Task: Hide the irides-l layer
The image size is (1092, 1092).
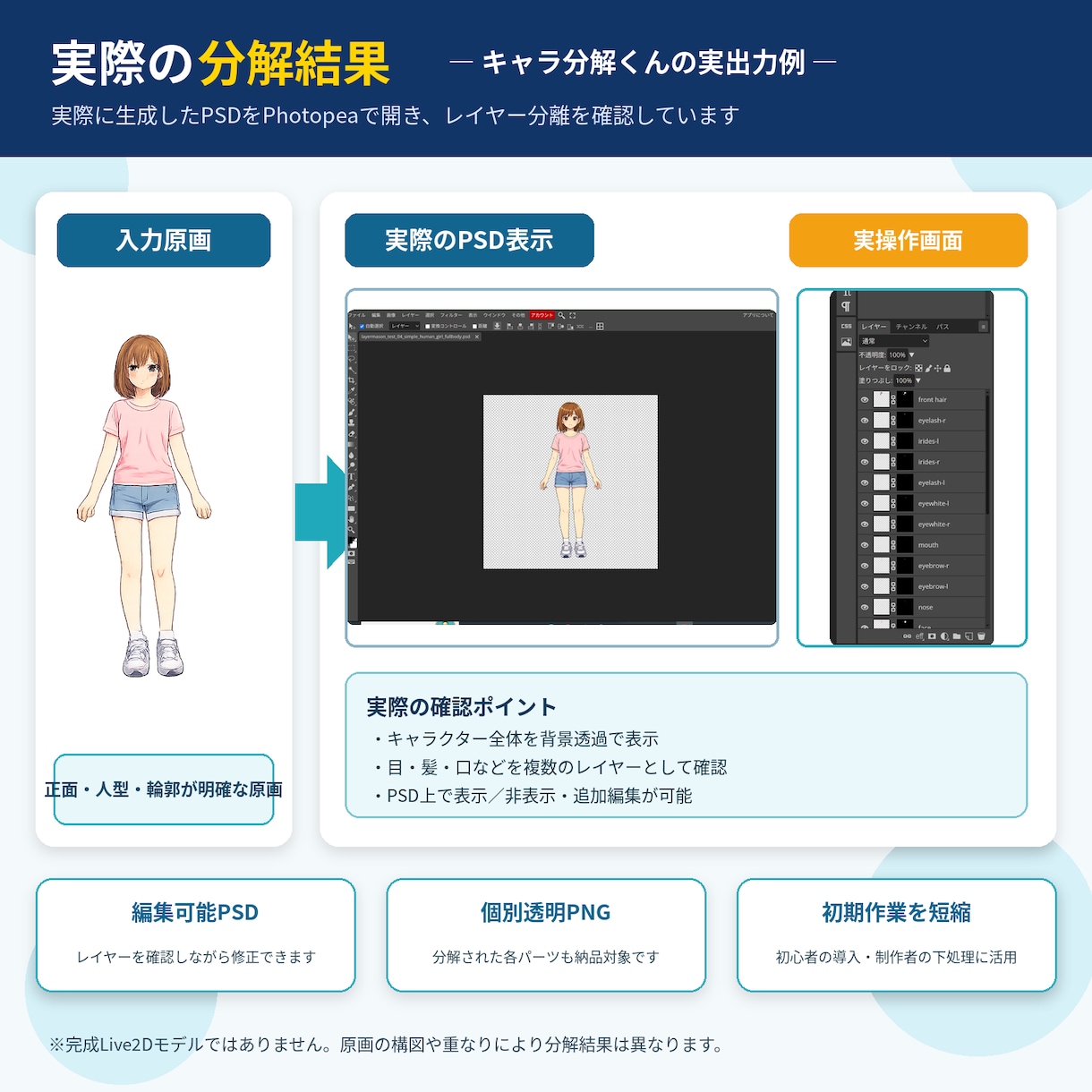Action: [865, 441]
